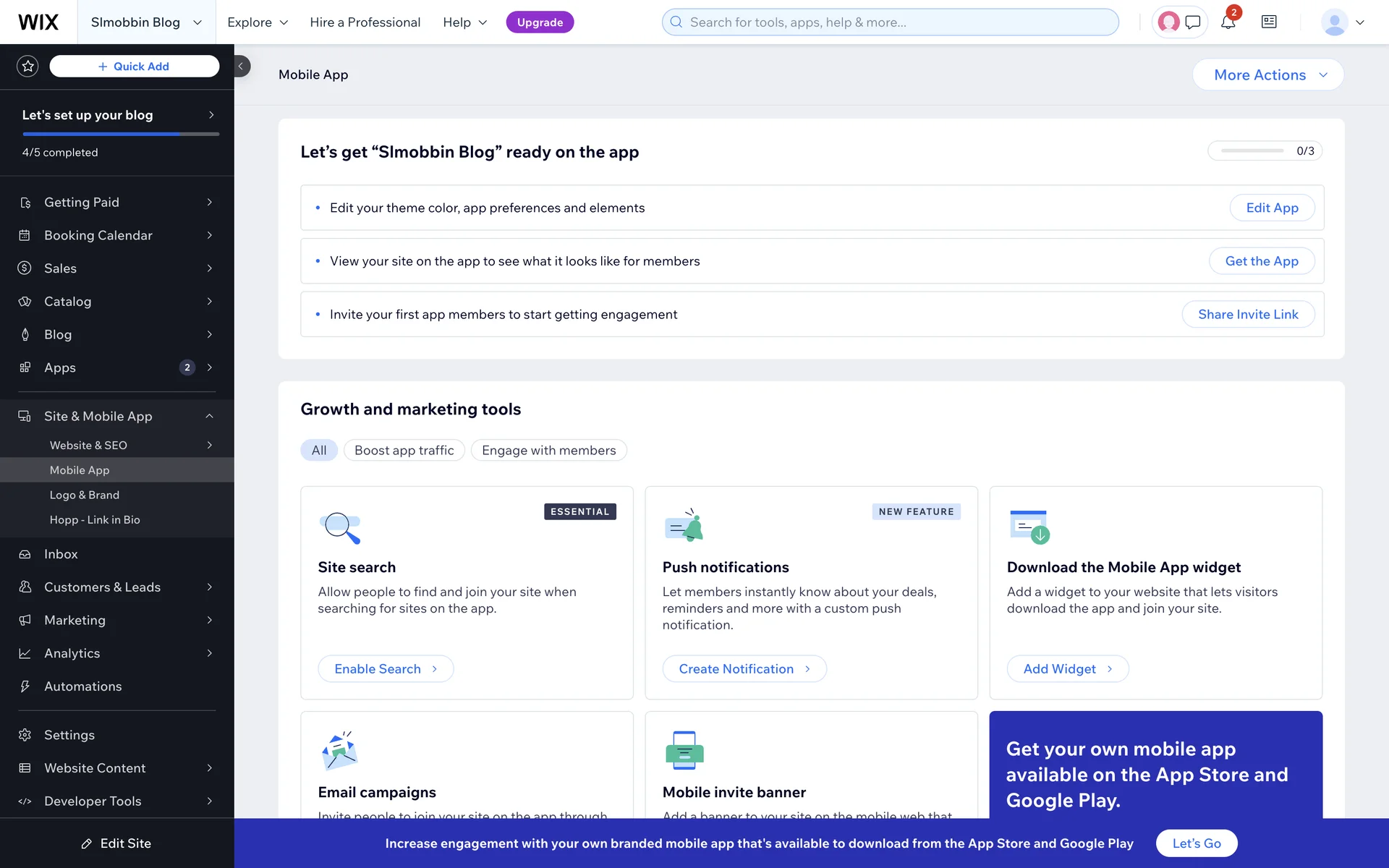This screenshot has height=868, width=1389.
Task: Click the news feed icon in header
Action: (x=1269, y=22)
